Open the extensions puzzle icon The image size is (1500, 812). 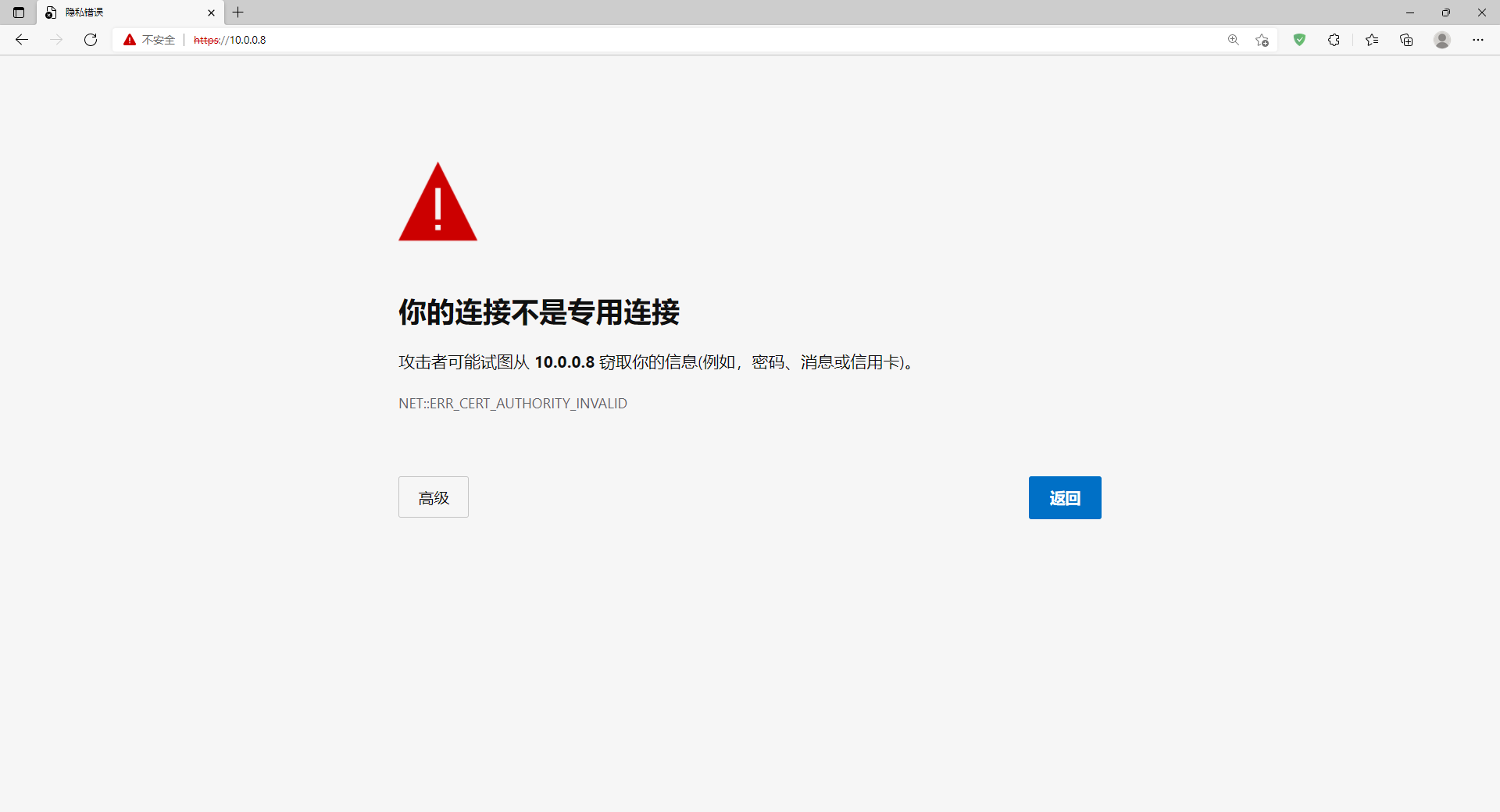pyautogui.click(x=1334, y=40)
